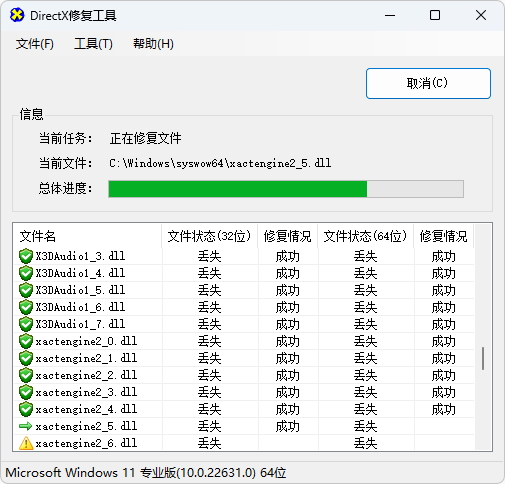Click the green shield icon for X3DAudio1_4.dll

(26, 273)
